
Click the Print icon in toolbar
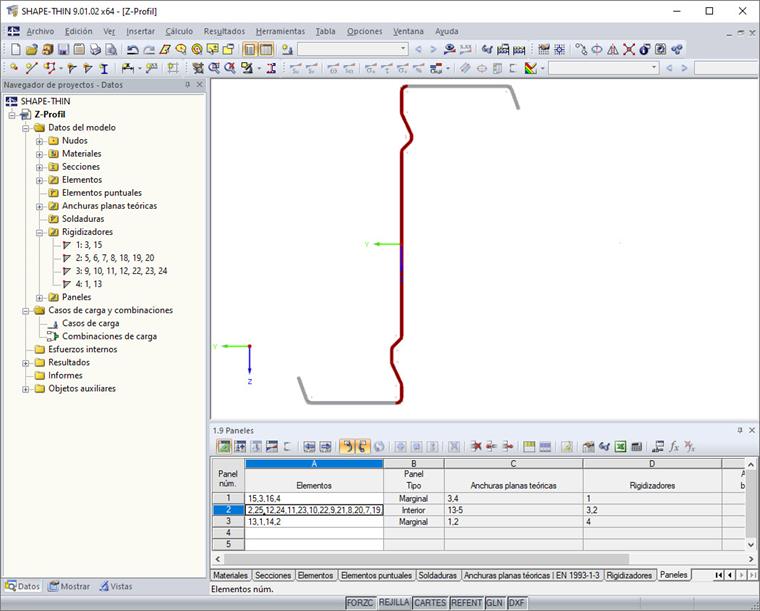95,49
